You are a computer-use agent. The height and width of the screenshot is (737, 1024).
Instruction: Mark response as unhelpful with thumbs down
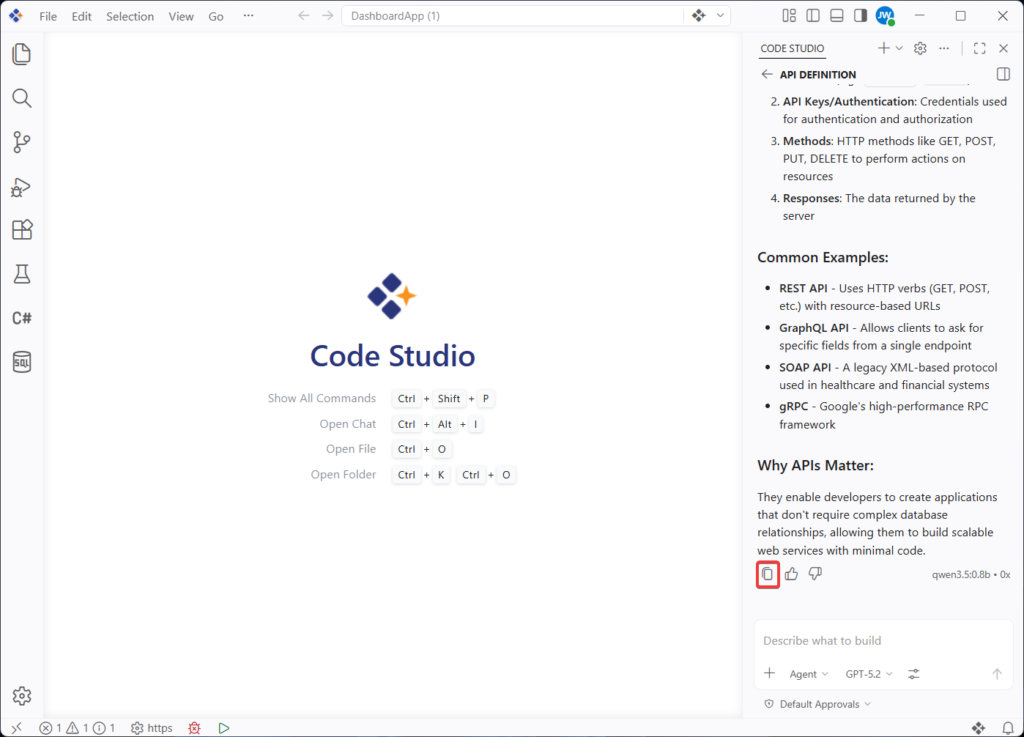pyautogui.click(x=815, y=574)
